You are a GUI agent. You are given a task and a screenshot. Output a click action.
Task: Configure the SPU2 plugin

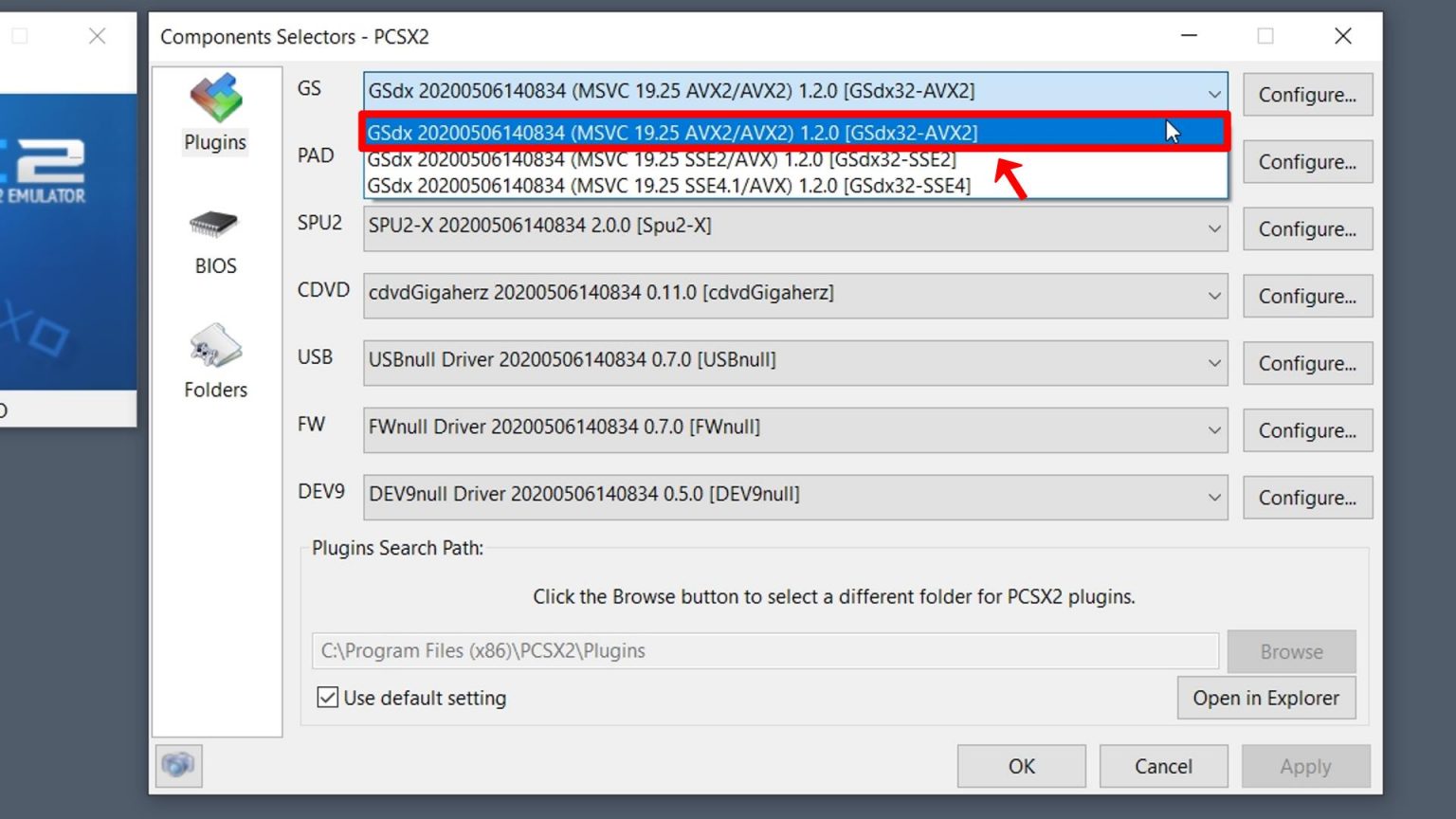pos(1307,229)
